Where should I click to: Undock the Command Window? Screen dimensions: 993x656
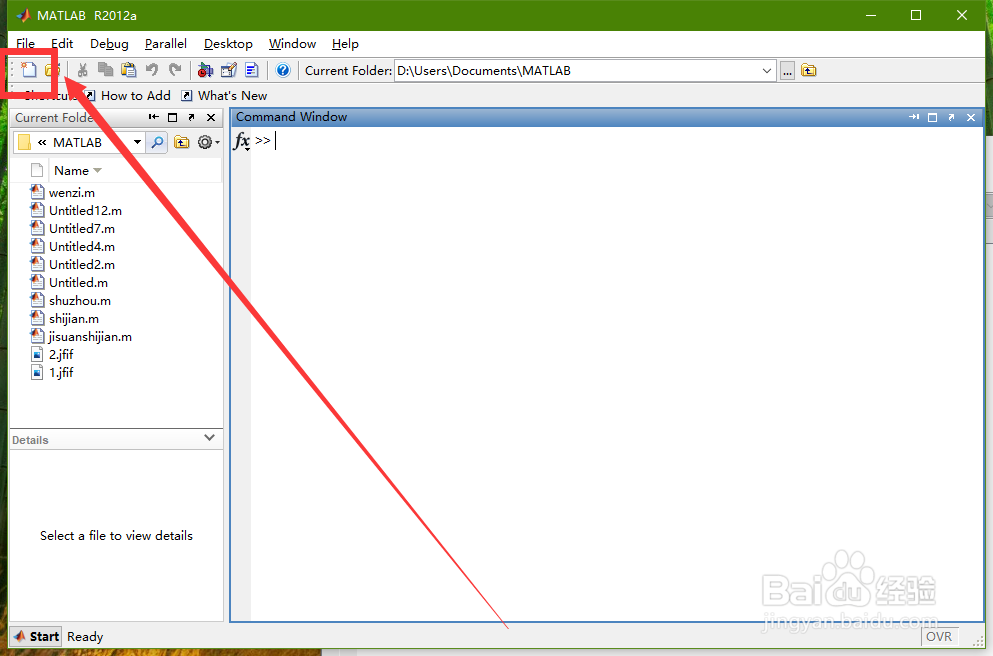click(951, 117)
